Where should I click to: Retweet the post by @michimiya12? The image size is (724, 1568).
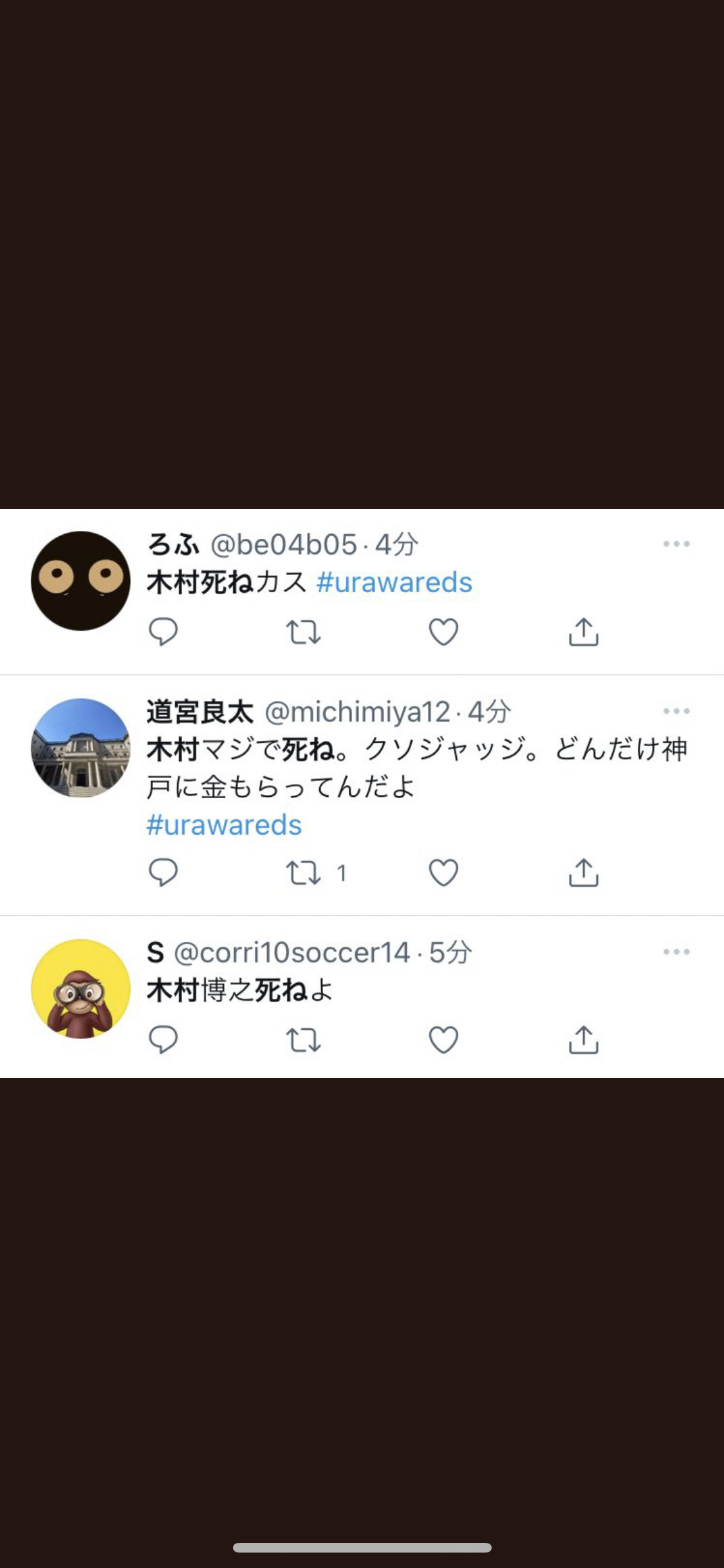(x=303, y=873)
